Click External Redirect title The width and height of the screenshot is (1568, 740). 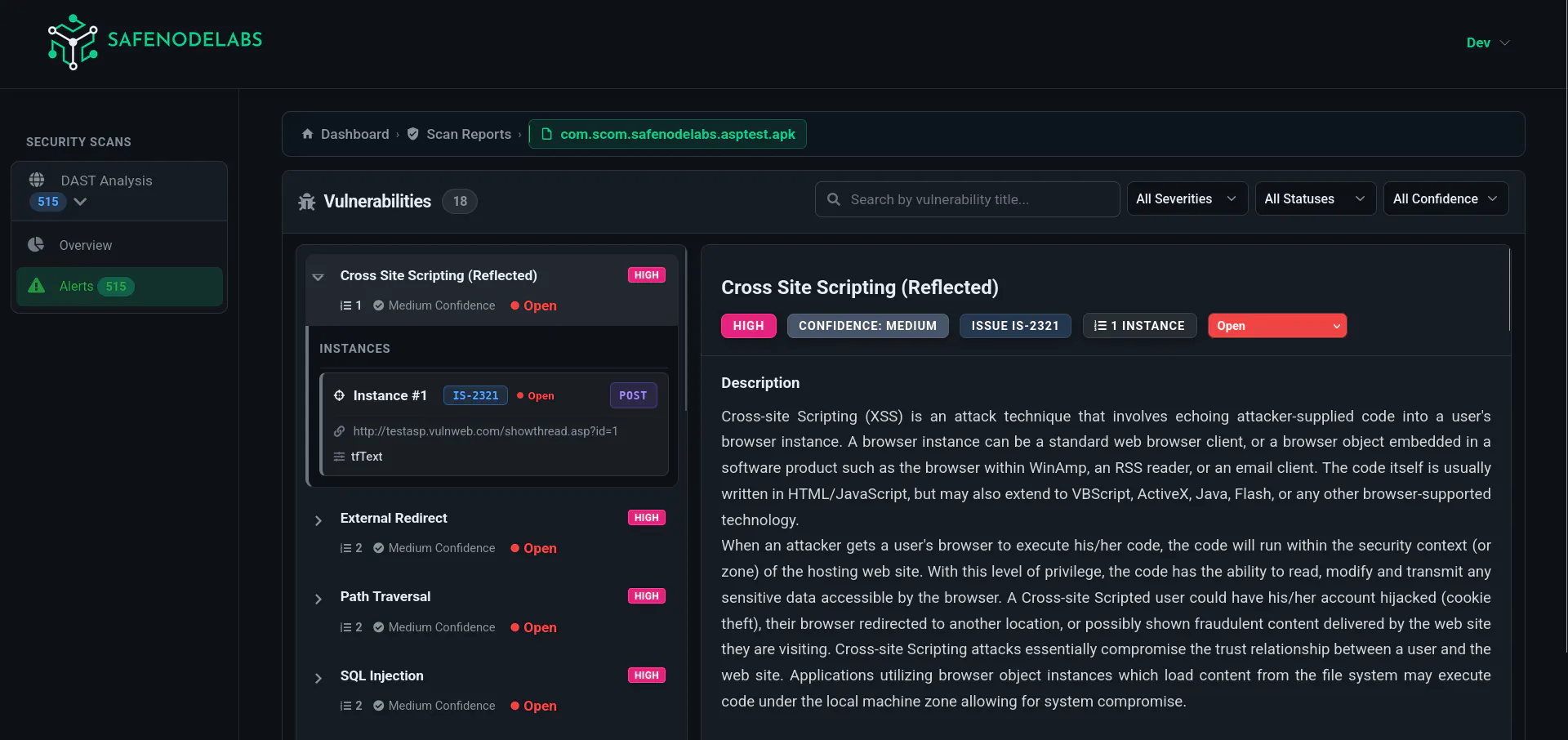coord(394,518)
